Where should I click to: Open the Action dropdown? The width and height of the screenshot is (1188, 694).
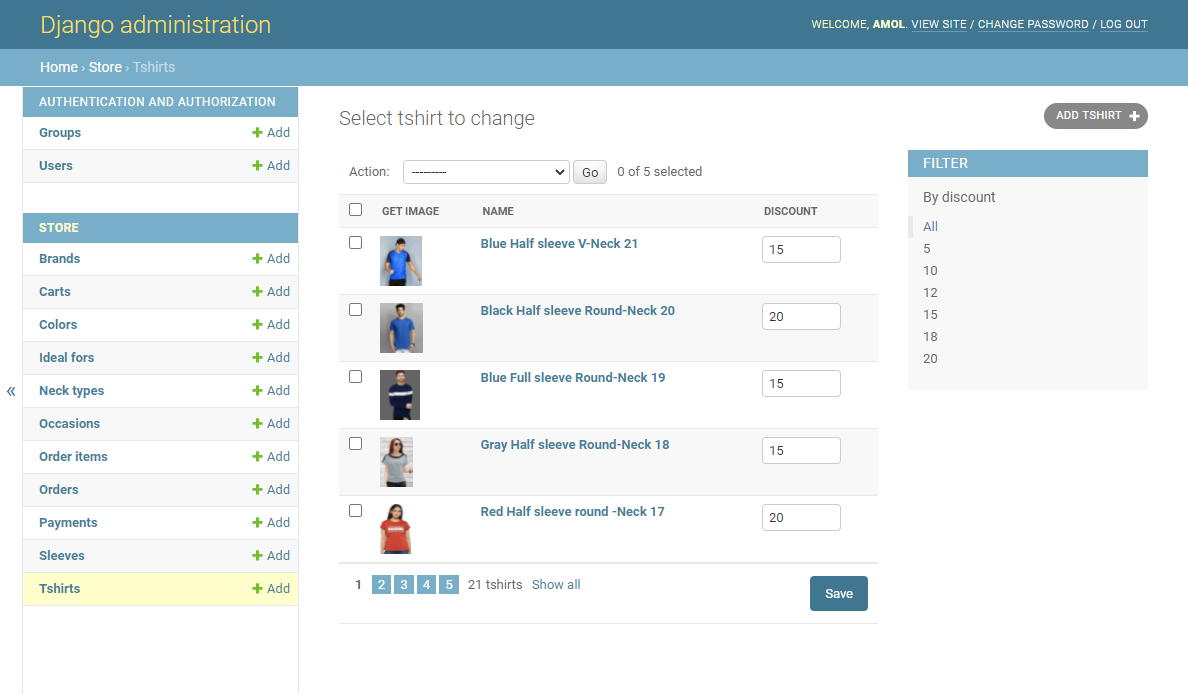(x=486, y=171)
